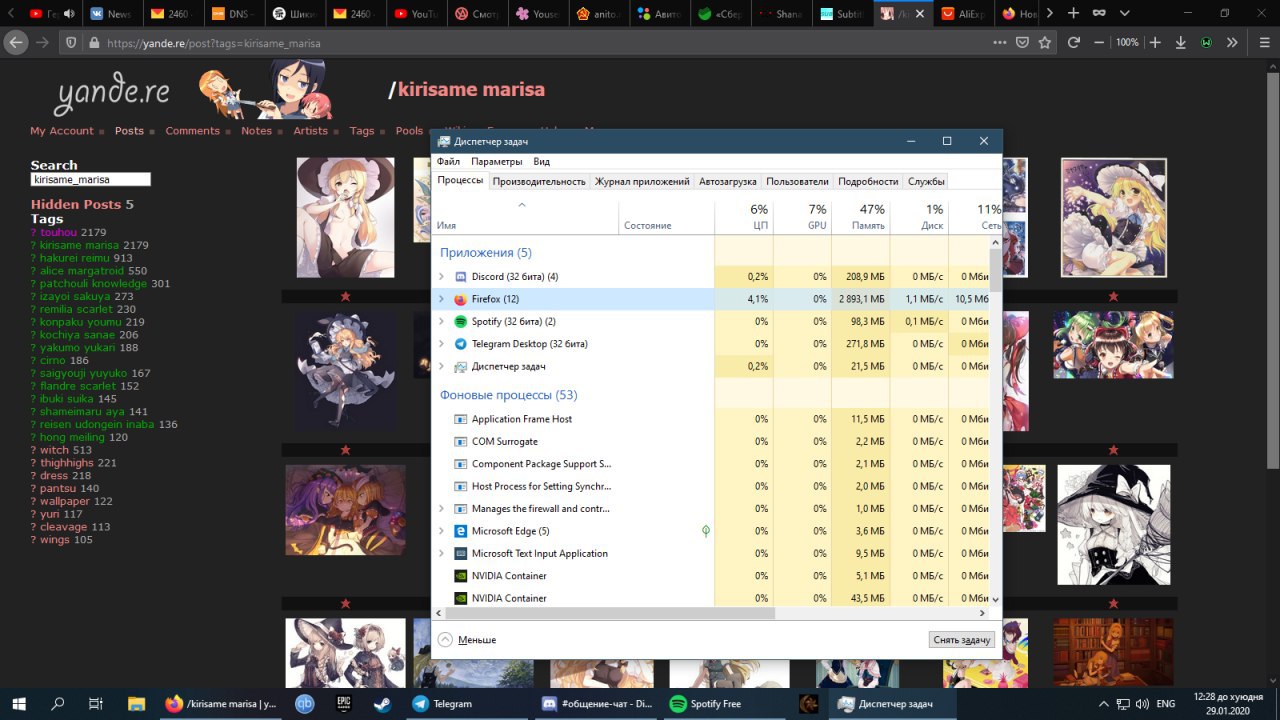Switch to the Пользователи tab

[x=797, y=181]
